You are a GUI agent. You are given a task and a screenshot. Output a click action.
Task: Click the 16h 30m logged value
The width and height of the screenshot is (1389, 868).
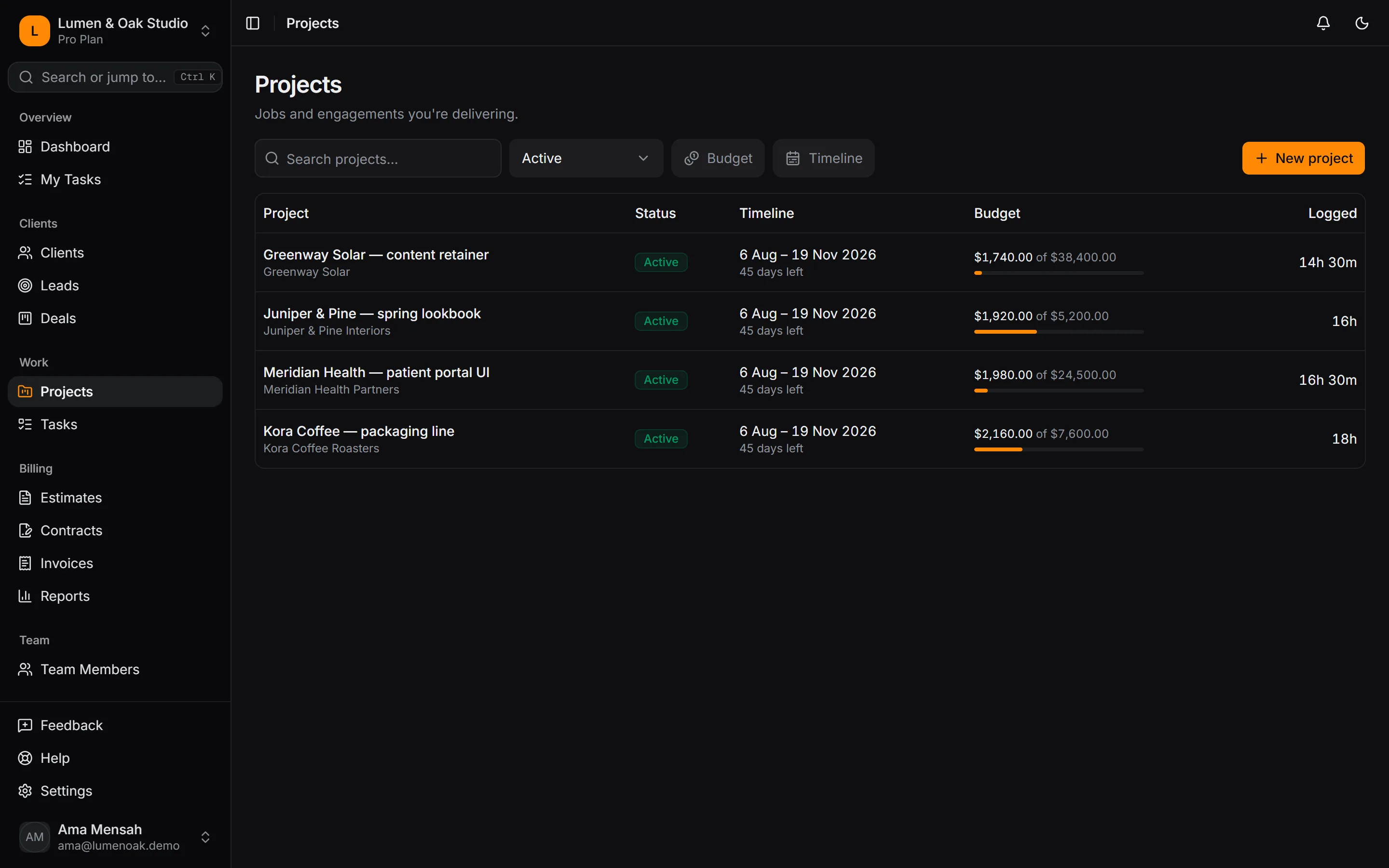click(x=1328, y=380)
